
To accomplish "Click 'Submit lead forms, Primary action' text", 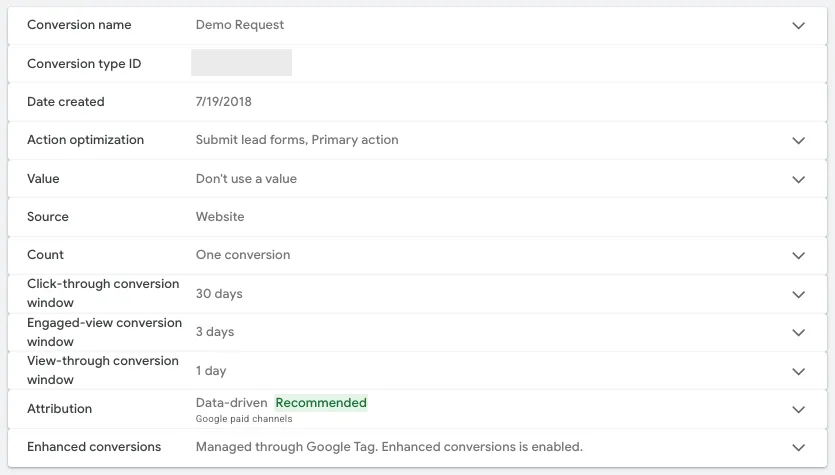I will 297,140.
